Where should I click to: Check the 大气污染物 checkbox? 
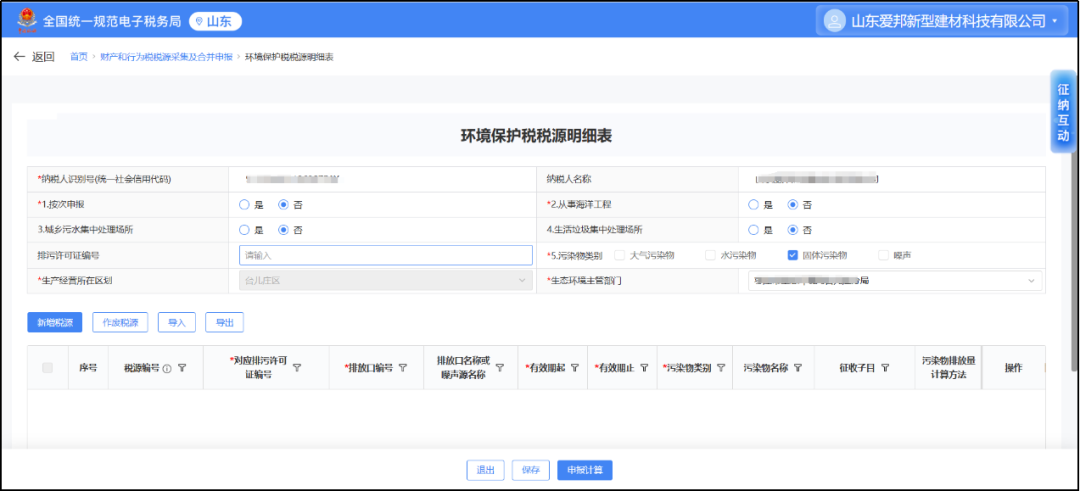coord(619,255)
